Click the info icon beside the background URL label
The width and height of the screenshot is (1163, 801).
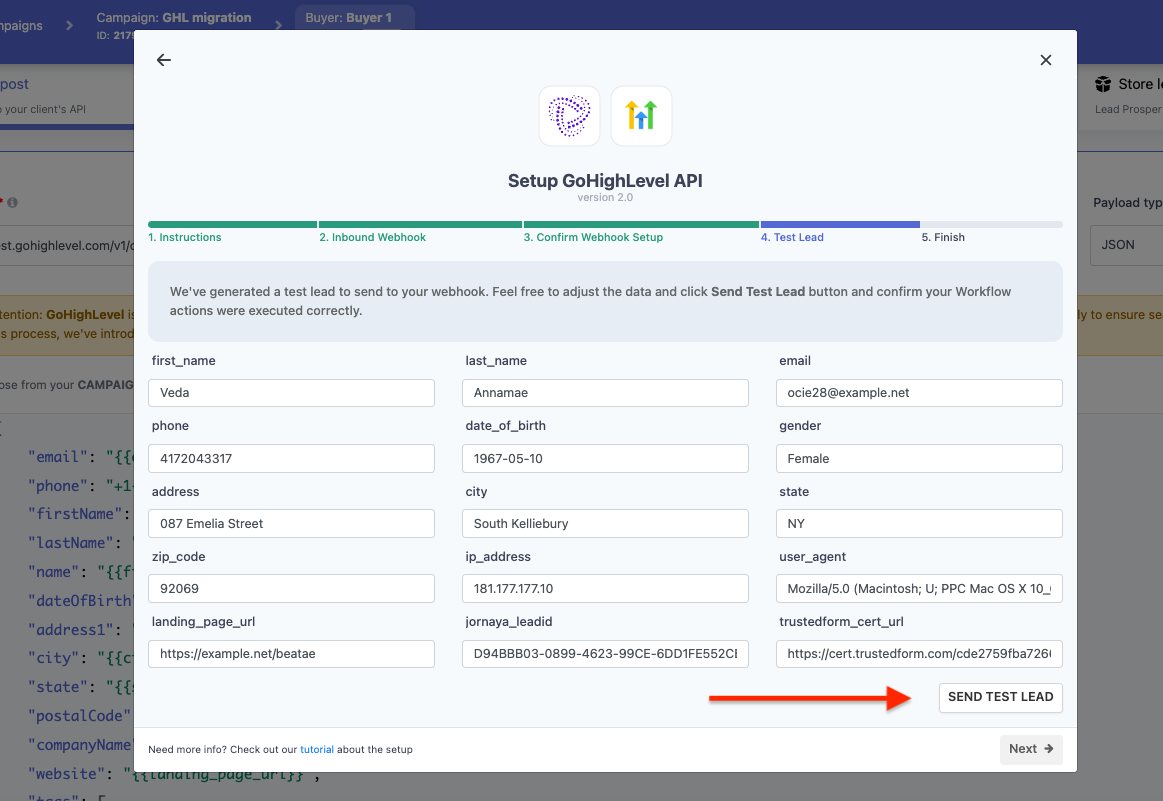13,202
